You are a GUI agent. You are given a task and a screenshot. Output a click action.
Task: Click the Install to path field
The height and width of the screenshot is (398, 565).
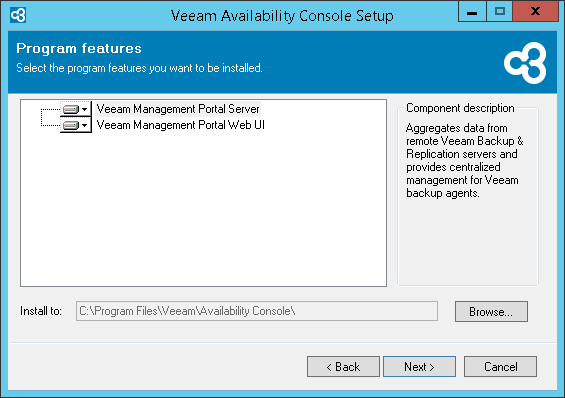pyautogui.click(x=257, y=311)
